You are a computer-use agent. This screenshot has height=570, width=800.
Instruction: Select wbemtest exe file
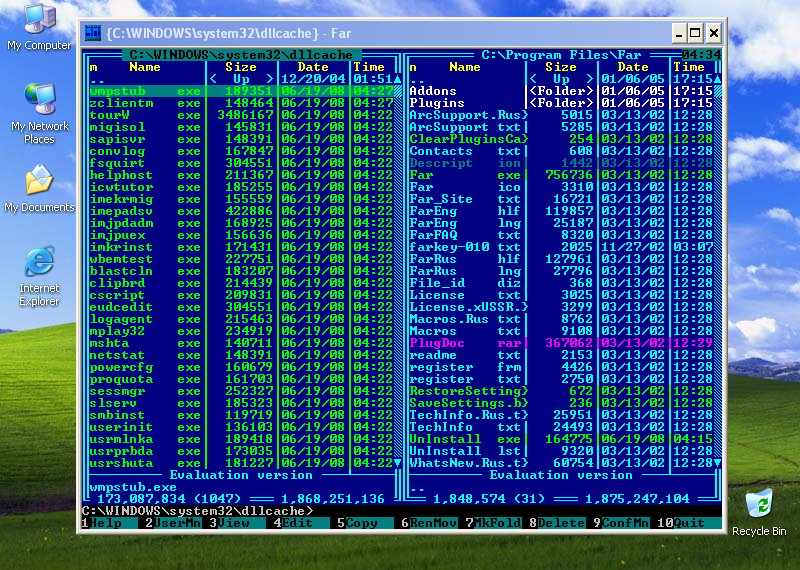(x=241, y=259)
